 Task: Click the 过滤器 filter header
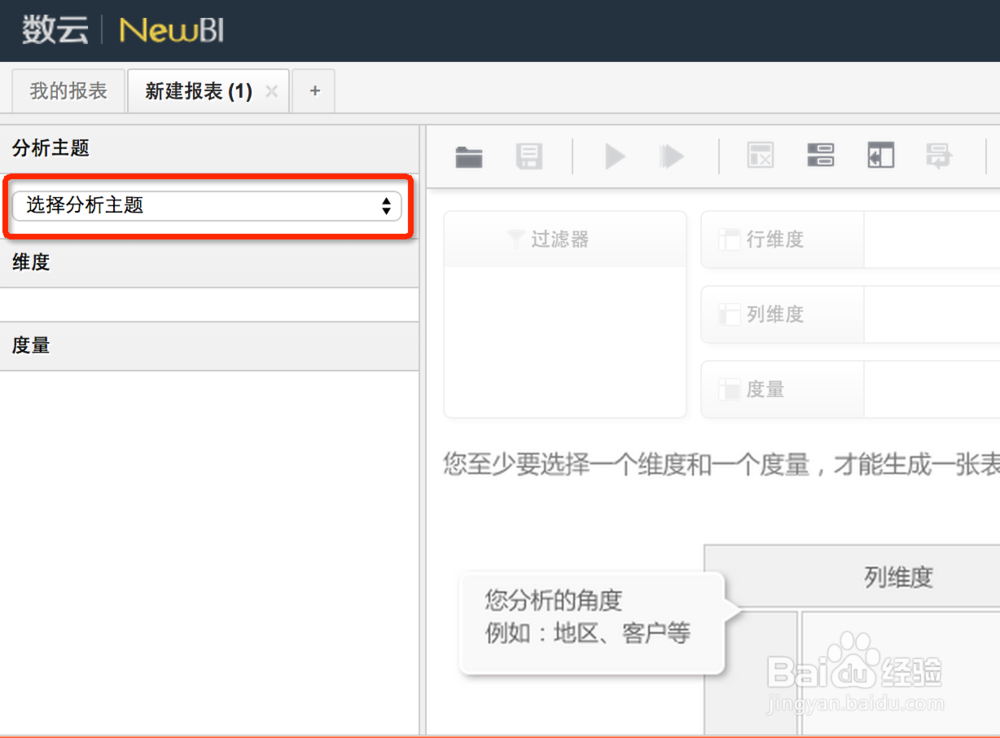pos(565,239)
